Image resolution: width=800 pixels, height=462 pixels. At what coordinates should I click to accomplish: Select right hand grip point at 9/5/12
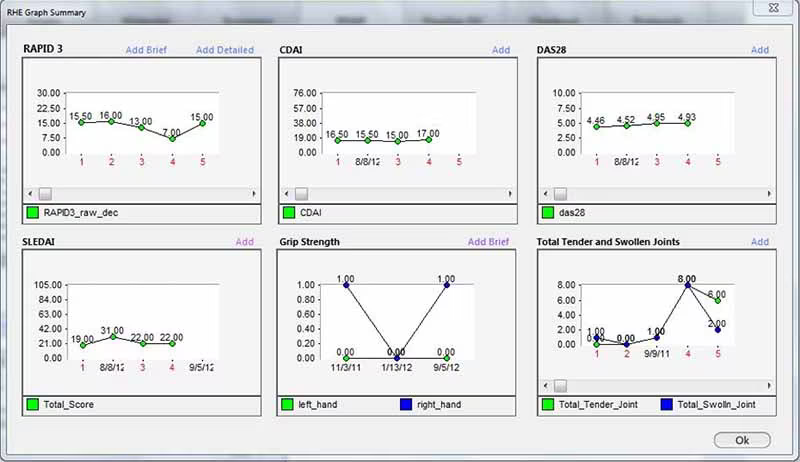point(447,285)
